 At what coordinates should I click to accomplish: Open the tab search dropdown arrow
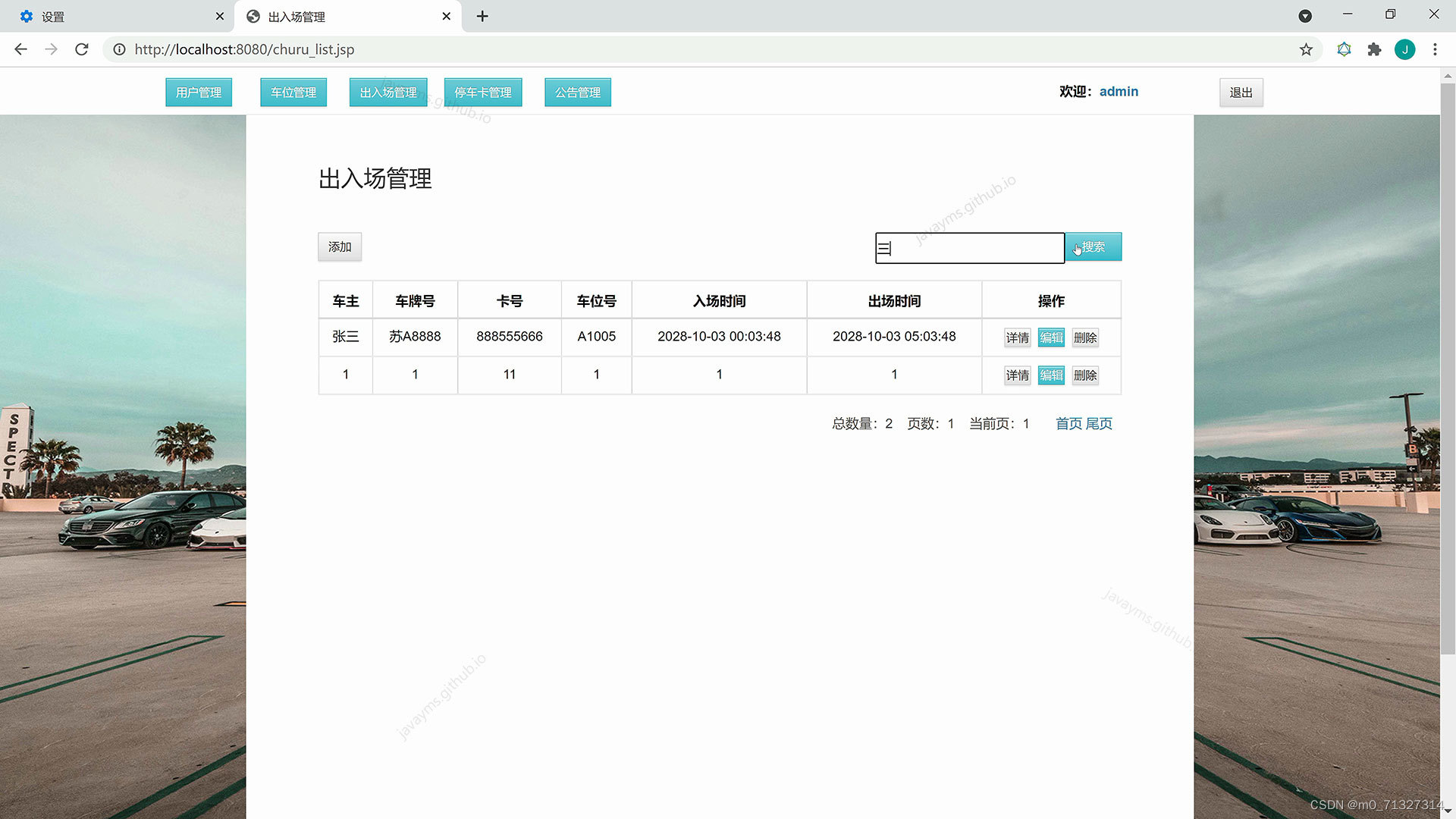(x=1305, y=16)
